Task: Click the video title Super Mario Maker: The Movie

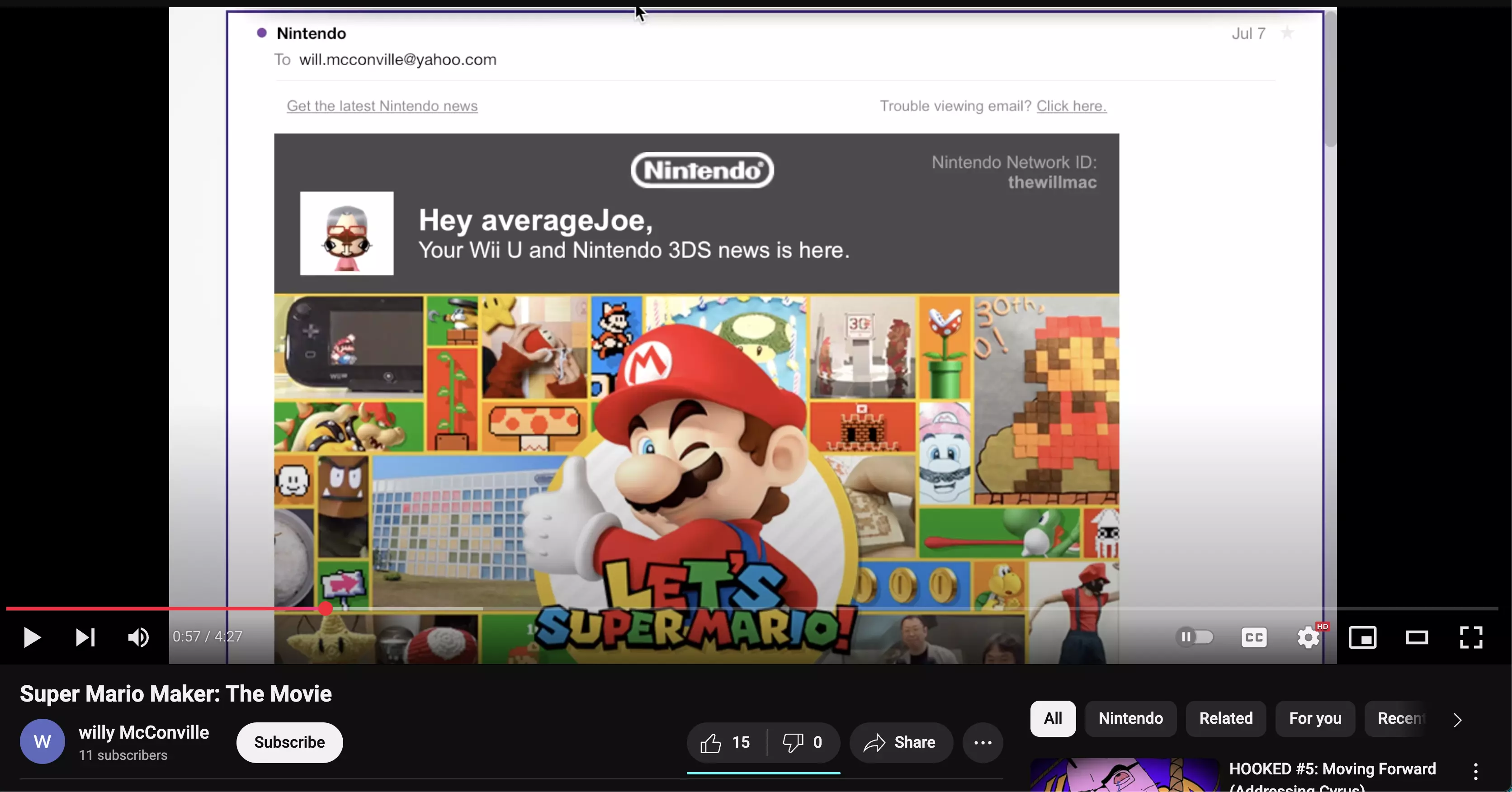Action: pyautogui.click(x=175, y=694)
